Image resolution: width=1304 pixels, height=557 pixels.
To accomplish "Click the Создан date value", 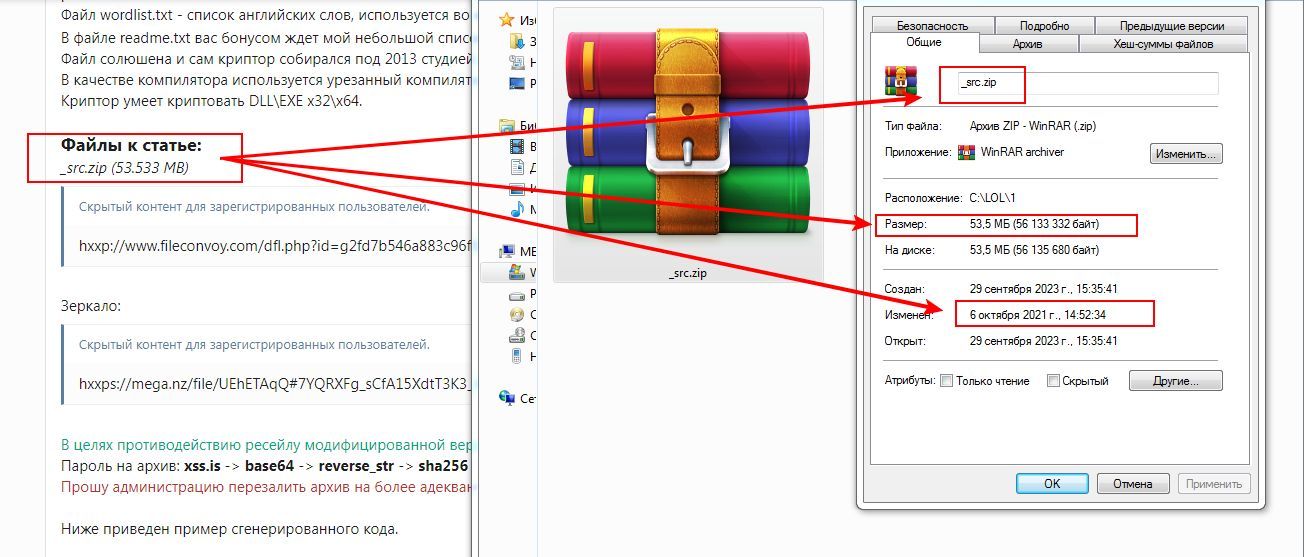I will [1043, 289].
